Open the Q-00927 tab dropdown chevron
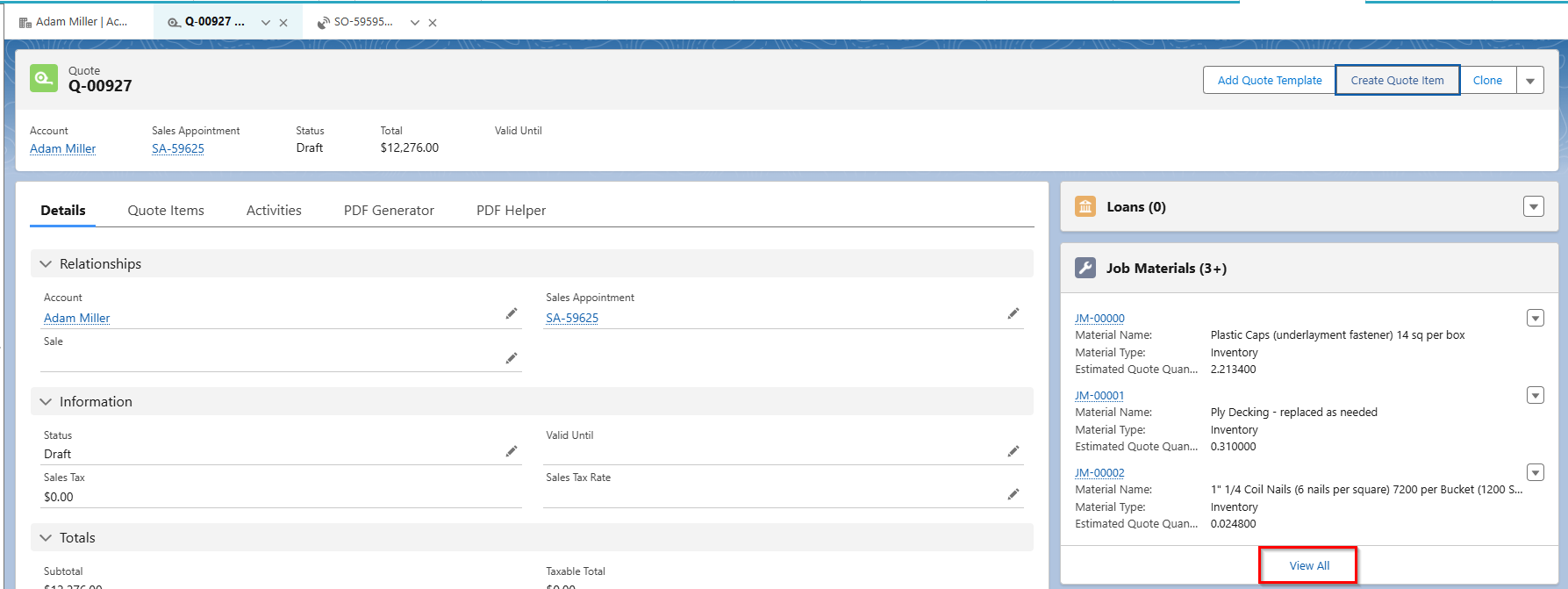Screen dimensions: 1568x589 click(266, 23)
